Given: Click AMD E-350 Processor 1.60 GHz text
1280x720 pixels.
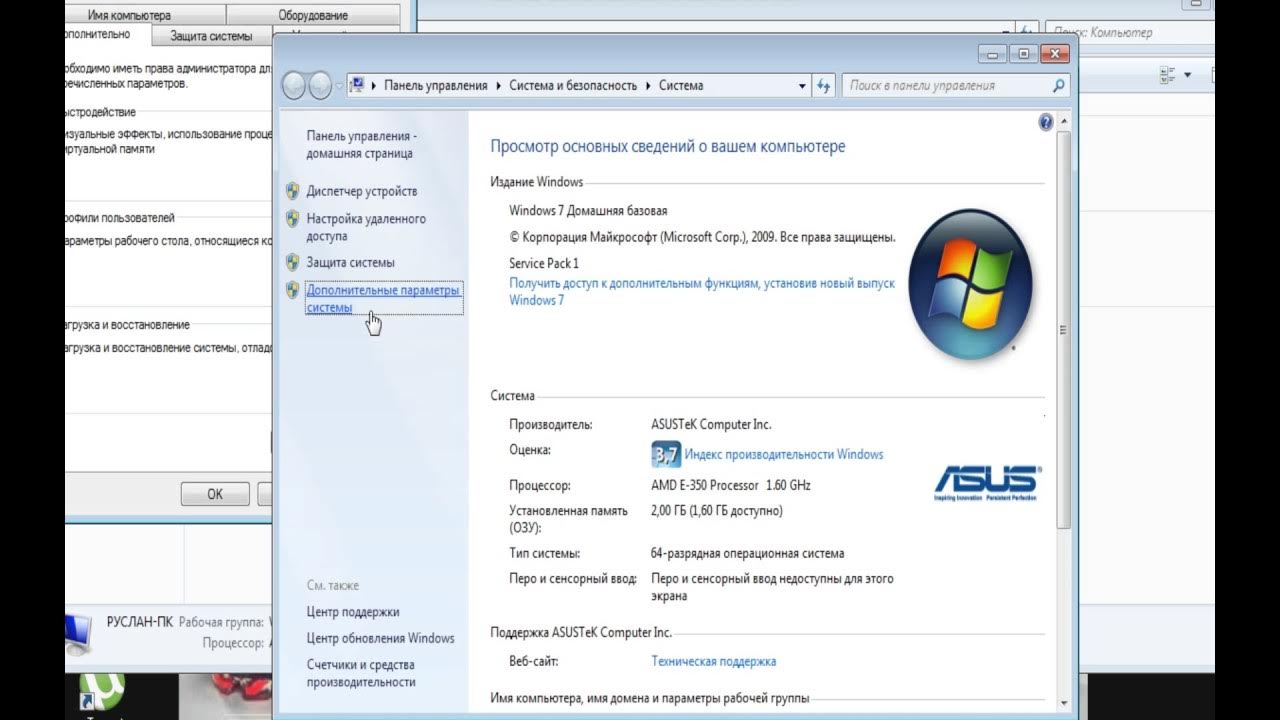Looking at the screenshot, I should (x=731, y=485).
